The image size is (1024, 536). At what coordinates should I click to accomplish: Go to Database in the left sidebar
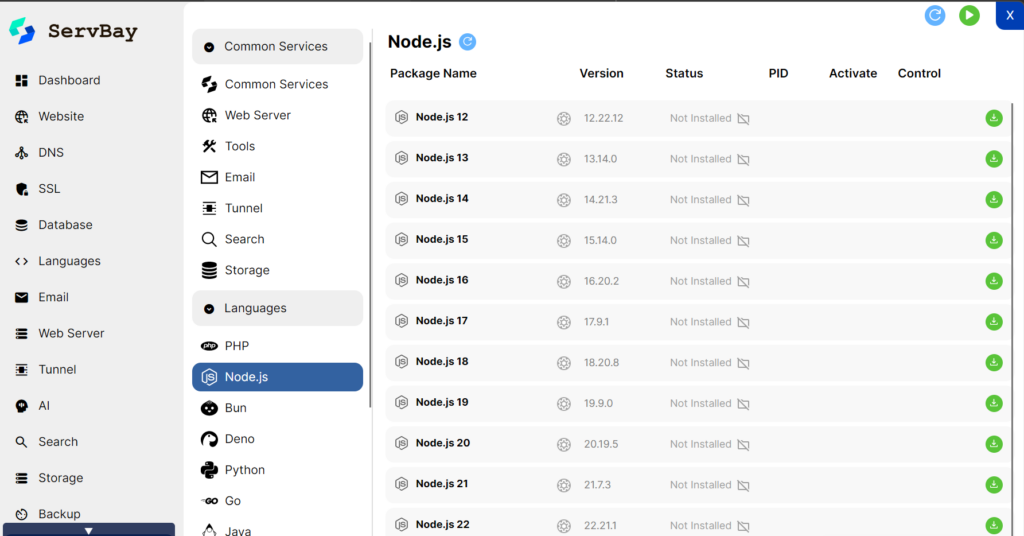[65, 225]
